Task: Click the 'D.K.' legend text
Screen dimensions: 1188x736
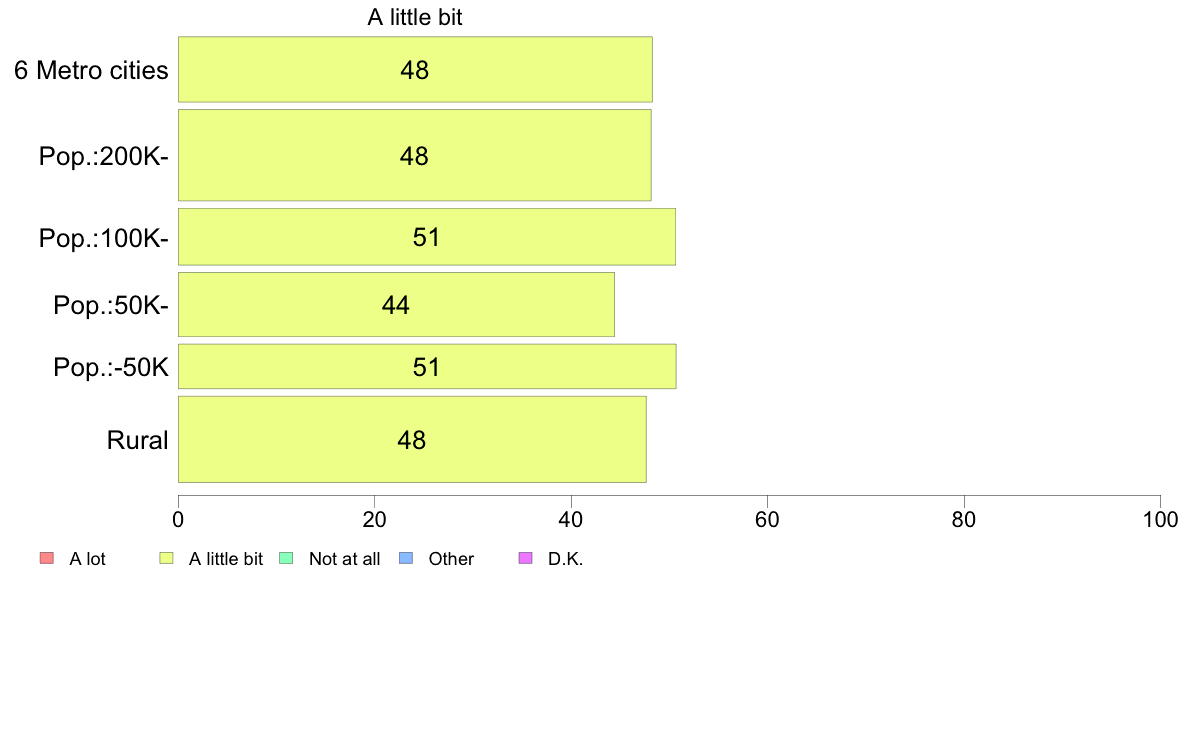Action: (565, 559)
